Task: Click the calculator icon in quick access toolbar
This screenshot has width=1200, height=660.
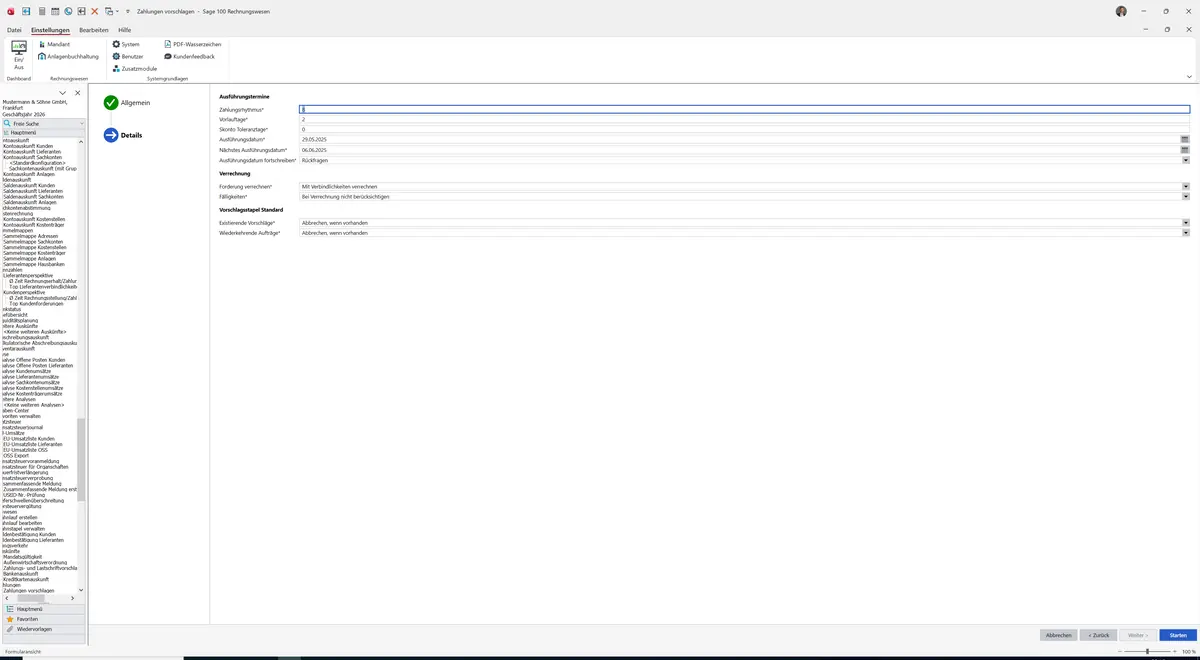Action: (x=41, y=11)
